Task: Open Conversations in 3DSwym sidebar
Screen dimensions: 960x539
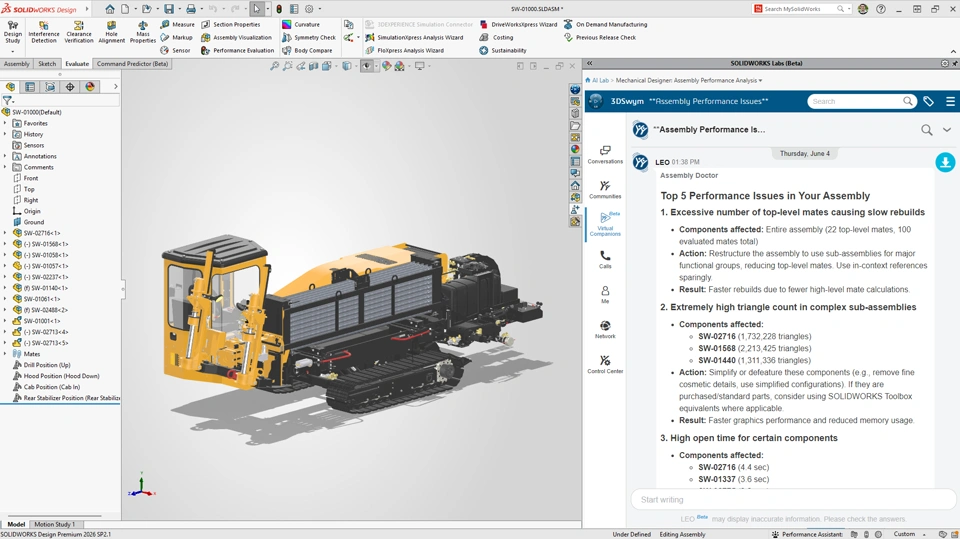Action: 605,154
